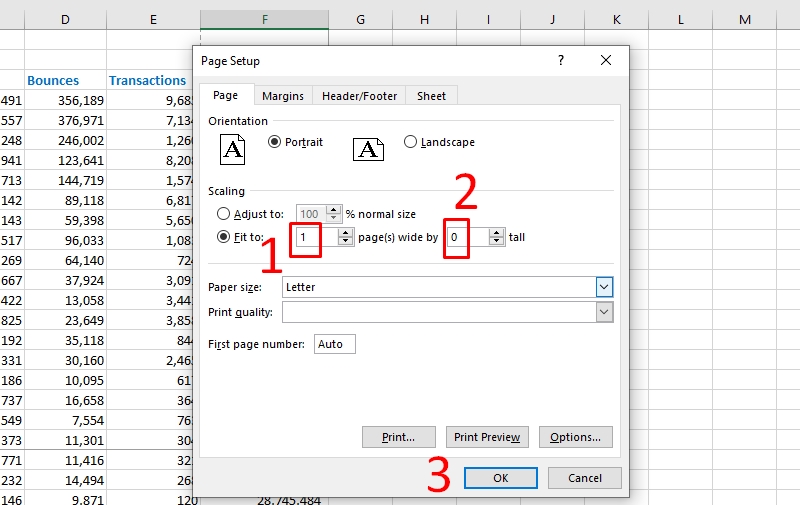Select column K header
The image size is (800, 505).
pos(616,20)
